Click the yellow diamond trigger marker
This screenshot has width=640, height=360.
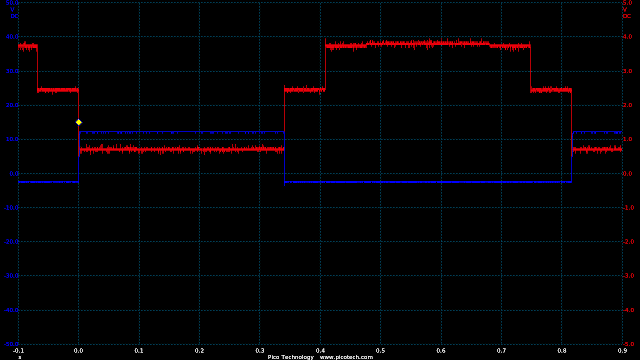click(79, 122)
